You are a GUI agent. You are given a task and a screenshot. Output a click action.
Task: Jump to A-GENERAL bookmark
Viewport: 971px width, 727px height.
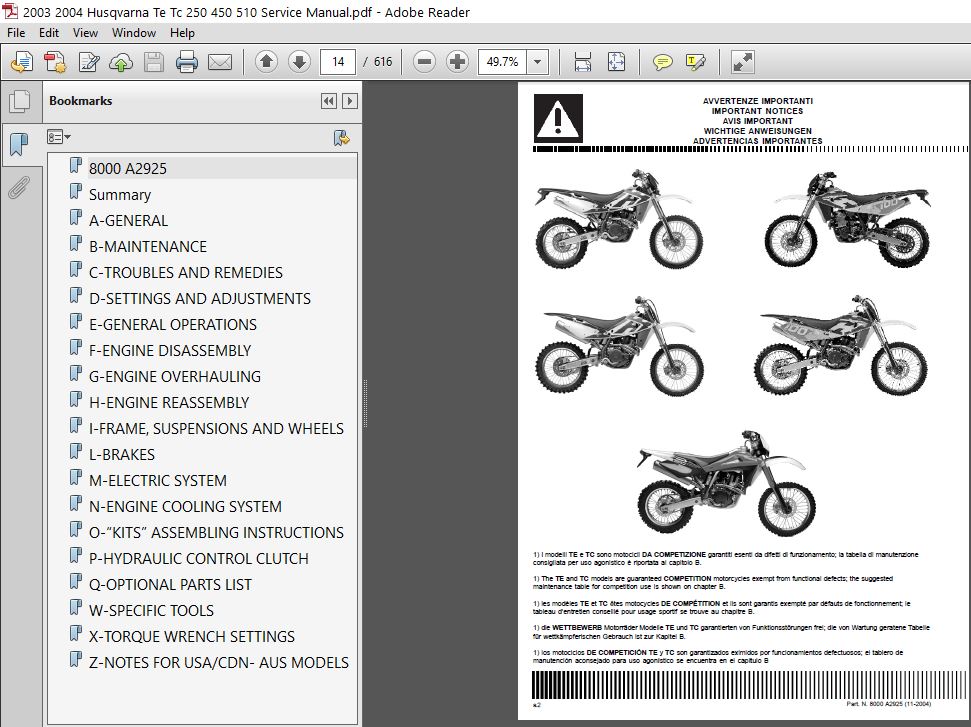click(128, 220)
